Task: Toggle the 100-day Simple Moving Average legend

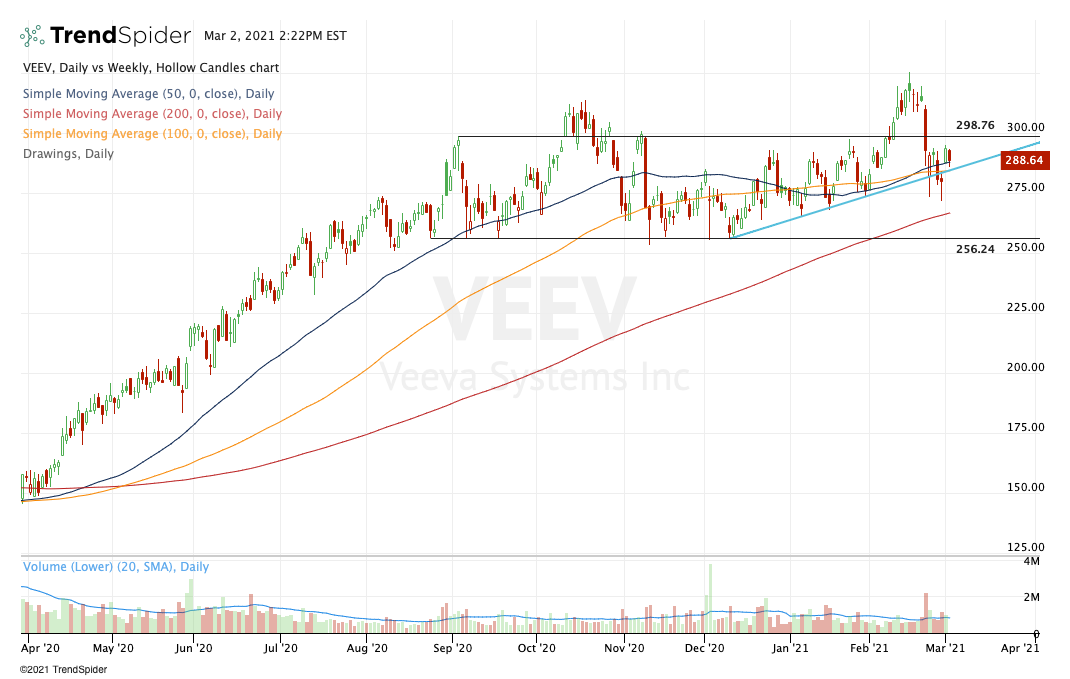Action: click(152, 134)
